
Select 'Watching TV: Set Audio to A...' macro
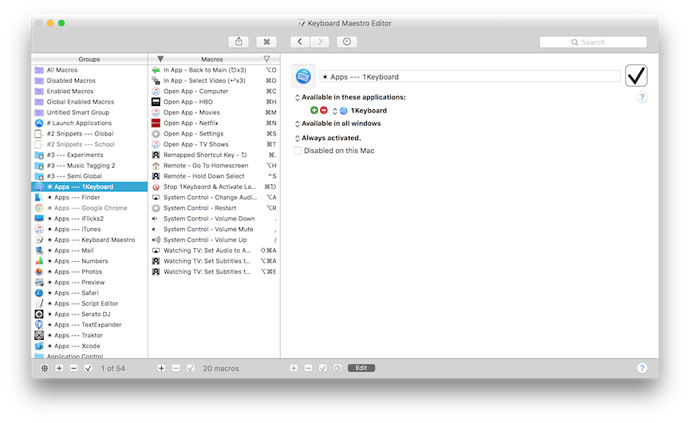pyautogui.click(x=214, y=250)
